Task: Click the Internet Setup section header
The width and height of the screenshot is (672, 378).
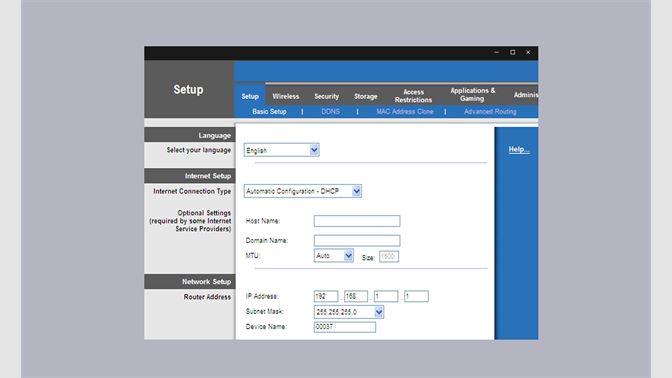Action: (x=190, y=176)
